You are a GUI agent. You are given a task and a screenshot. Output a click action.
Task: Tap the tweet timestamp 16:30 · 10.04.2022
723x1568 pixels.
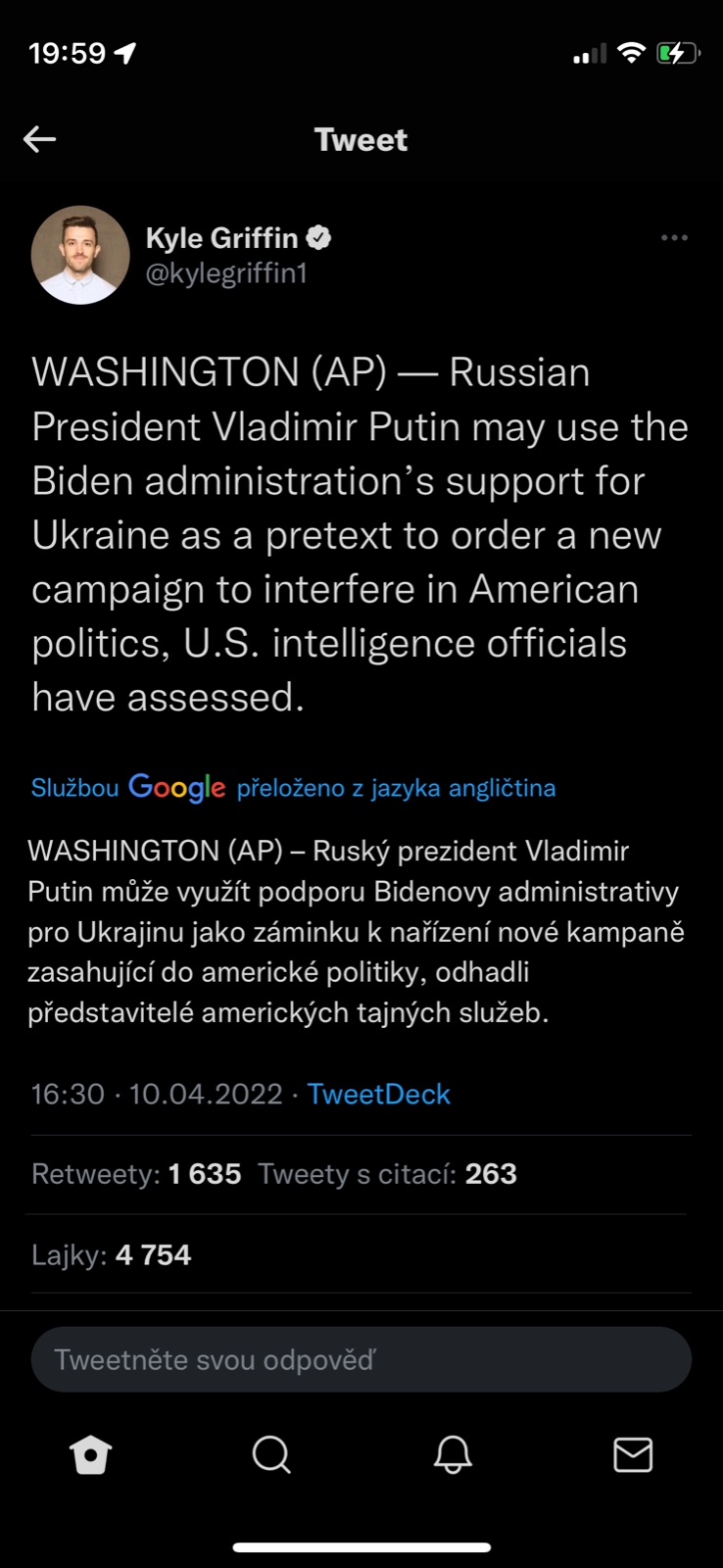[157, 1094]
